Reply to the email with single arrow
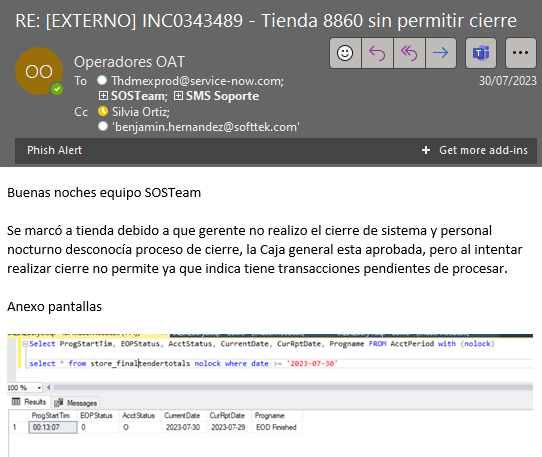The height and width of the screenshot is (457, 542). 377,53
